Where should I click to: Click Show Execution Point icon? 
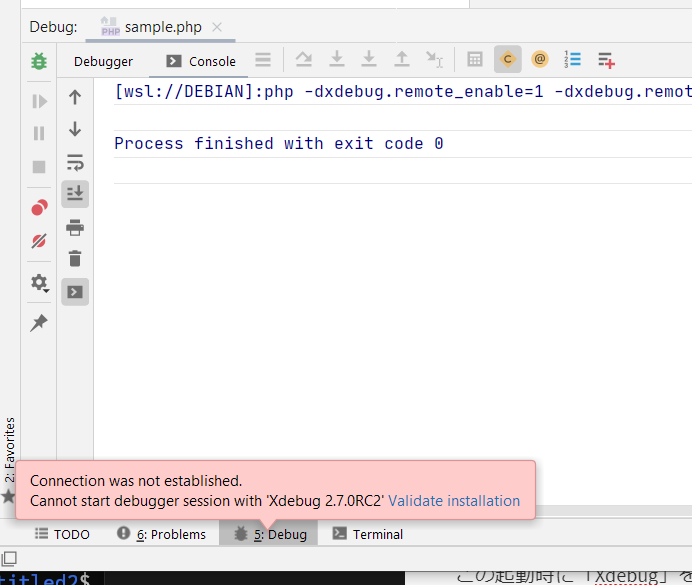pos(304,59)
